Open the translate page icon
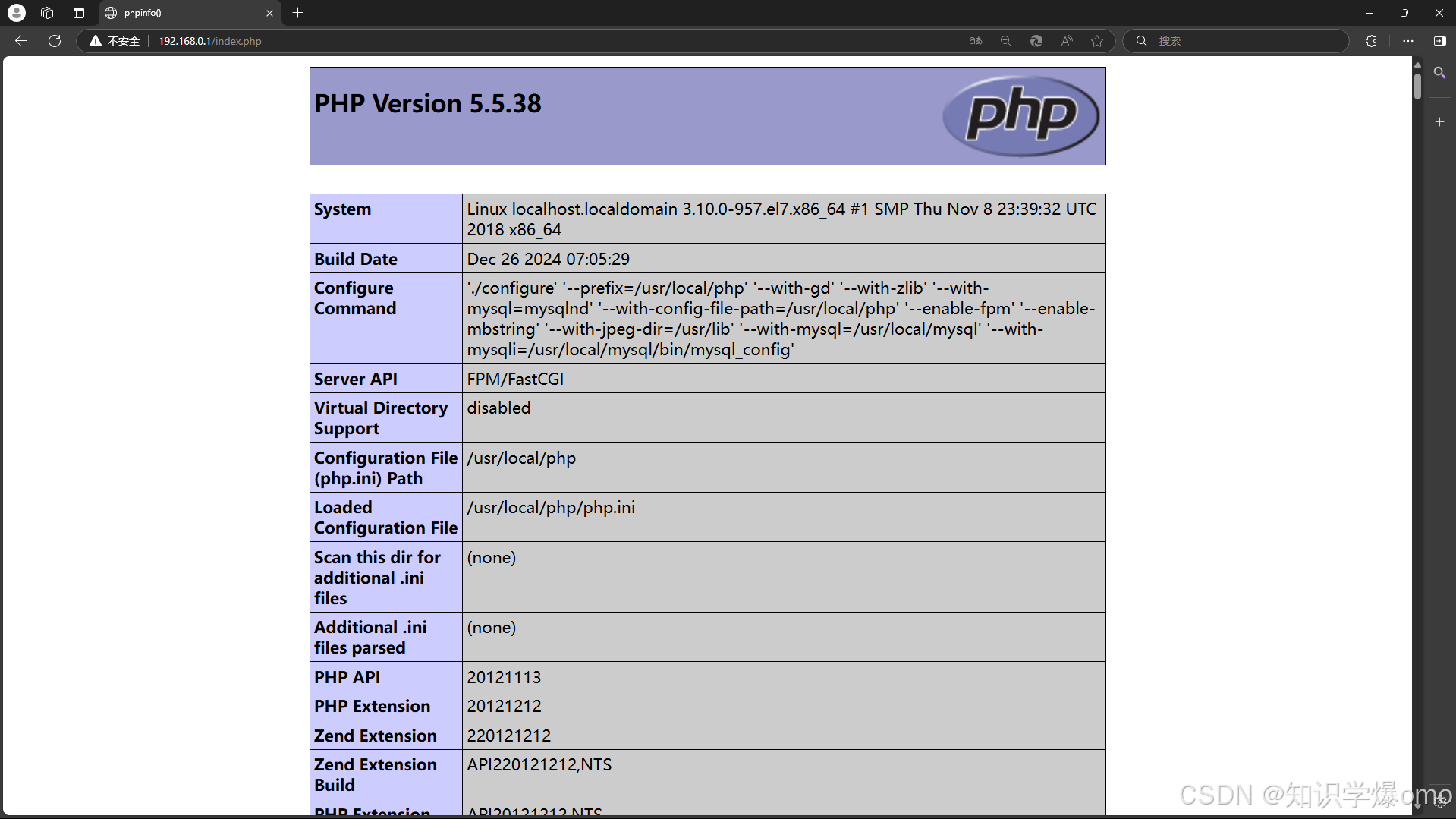1456x819 pixels. coord(976,41)
